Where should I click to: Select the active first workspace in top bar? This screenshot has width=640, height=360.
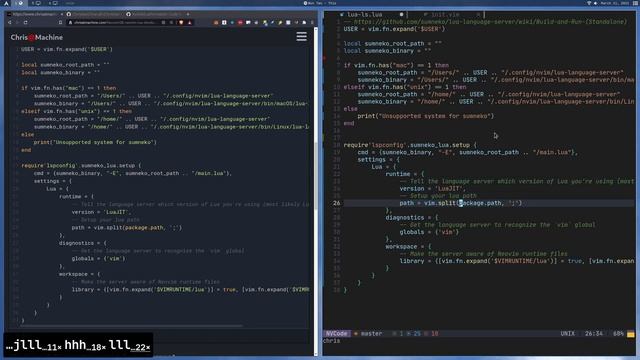click(19, 3)
